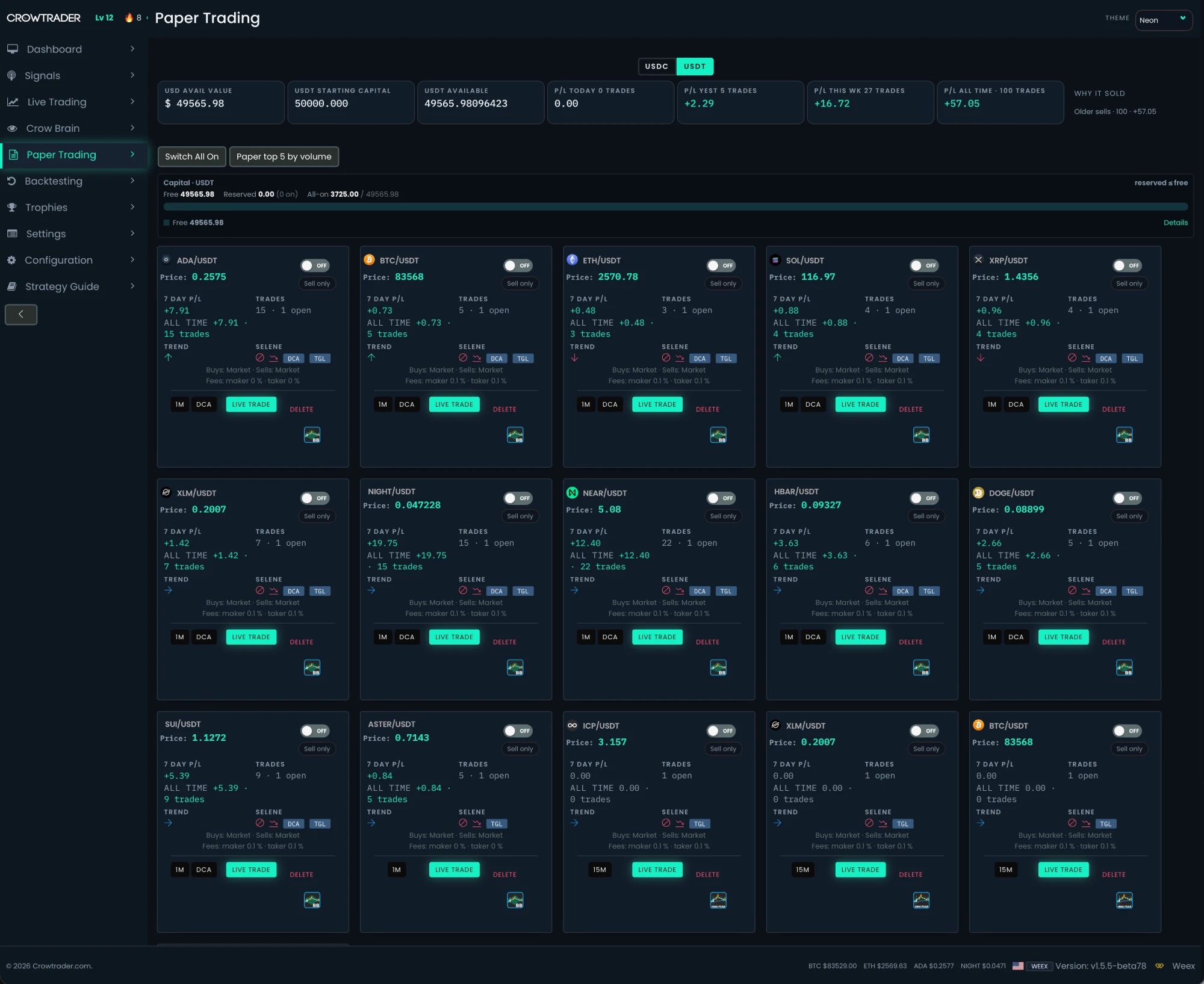The image size is (1204, 984).
Task: Open the chart icon on the DOGE/USDT card
Action: point(1124,667)
